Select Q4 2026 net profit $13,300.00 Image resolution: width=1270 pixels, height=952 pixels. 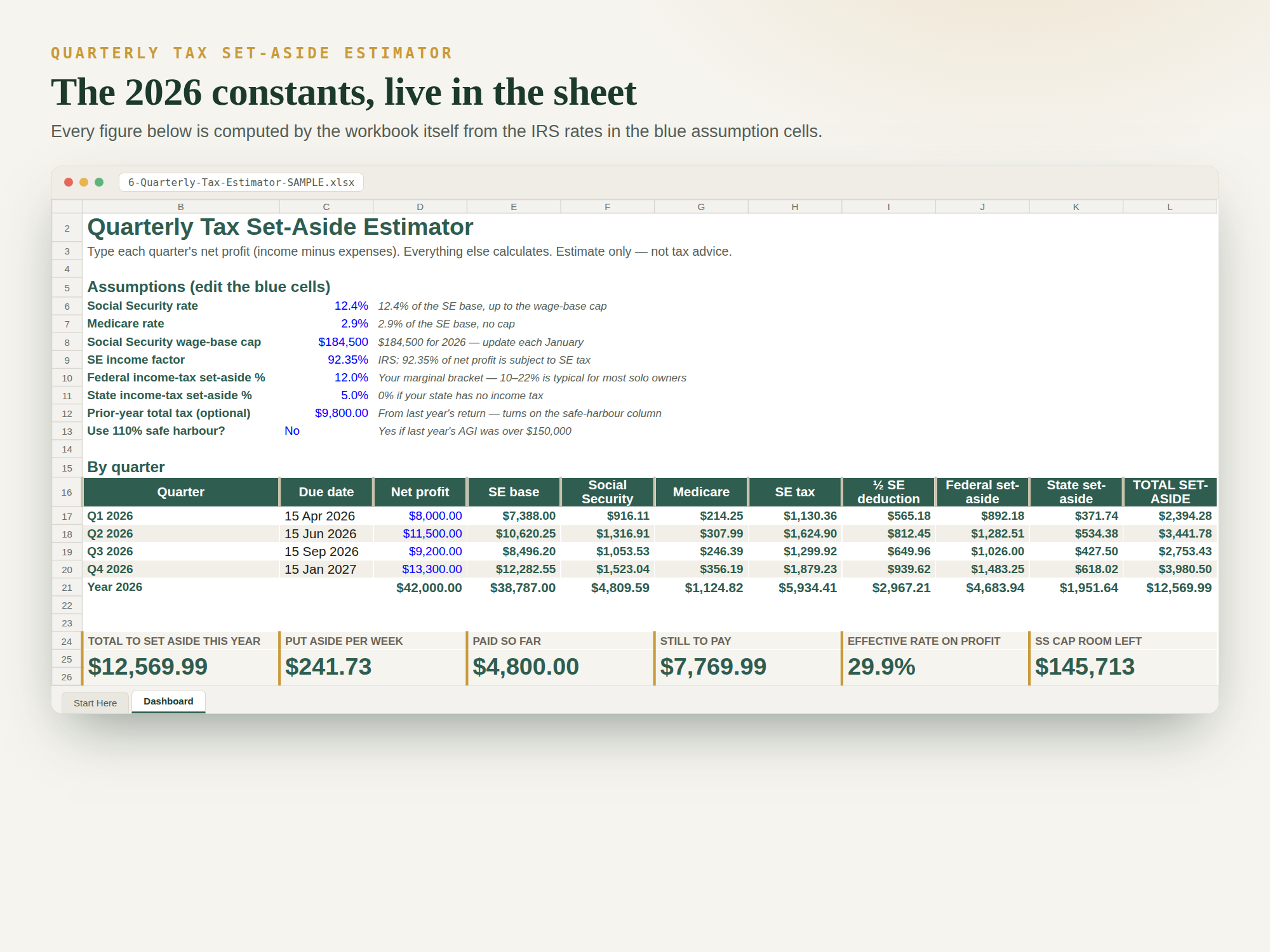(x=420, y=569)
